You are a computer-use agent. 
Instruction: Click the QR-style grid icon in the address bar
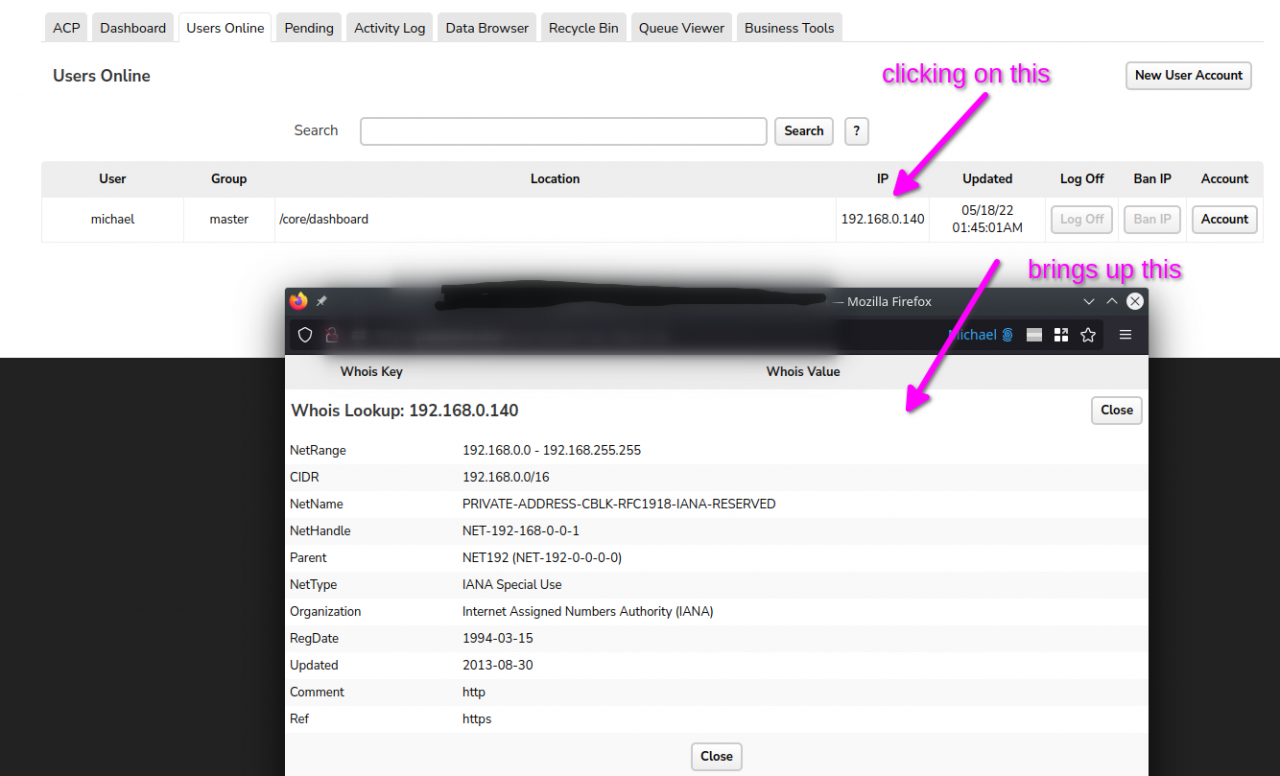pos(1061,335)
